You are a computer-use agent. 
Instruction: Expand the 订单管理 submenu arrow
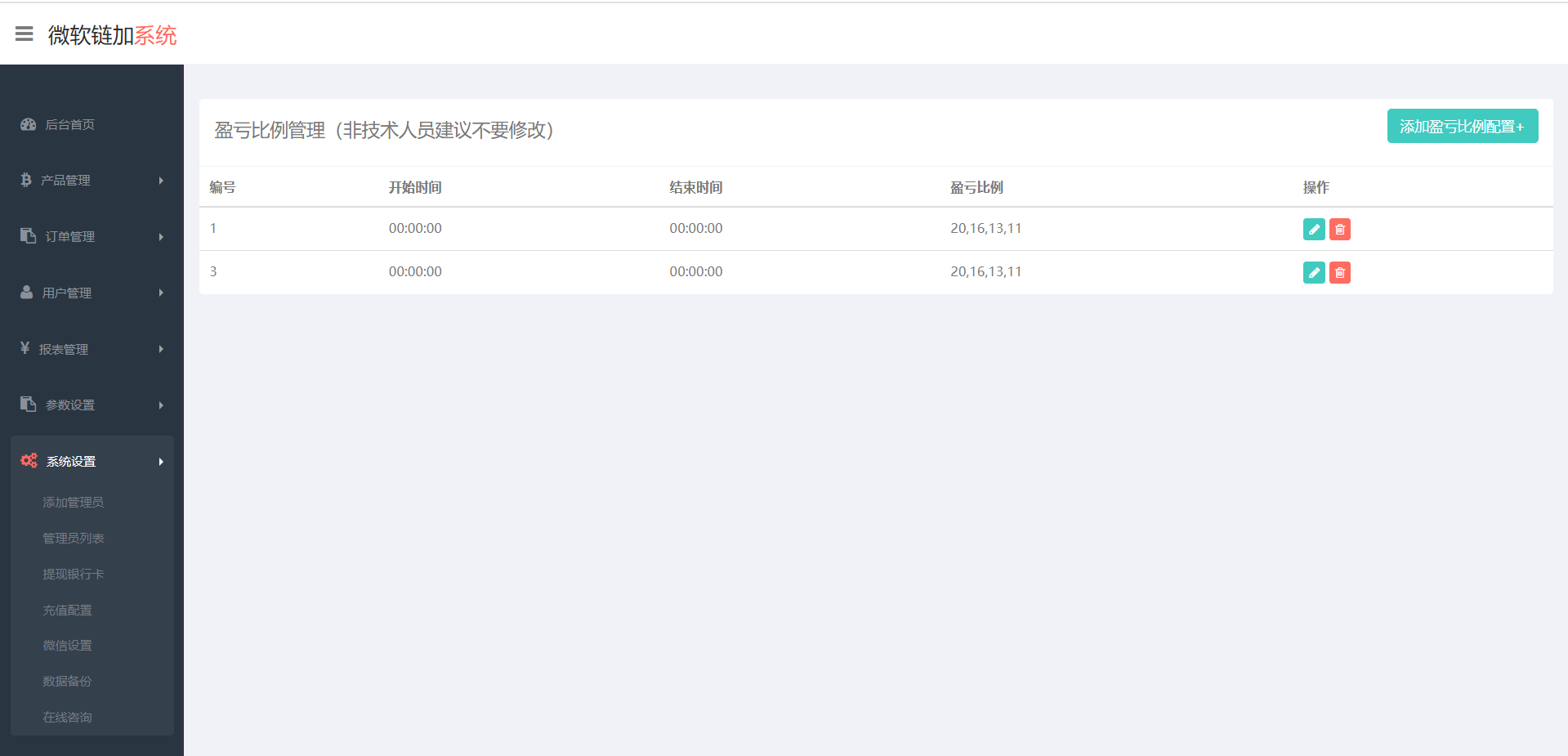click(161, 237)
